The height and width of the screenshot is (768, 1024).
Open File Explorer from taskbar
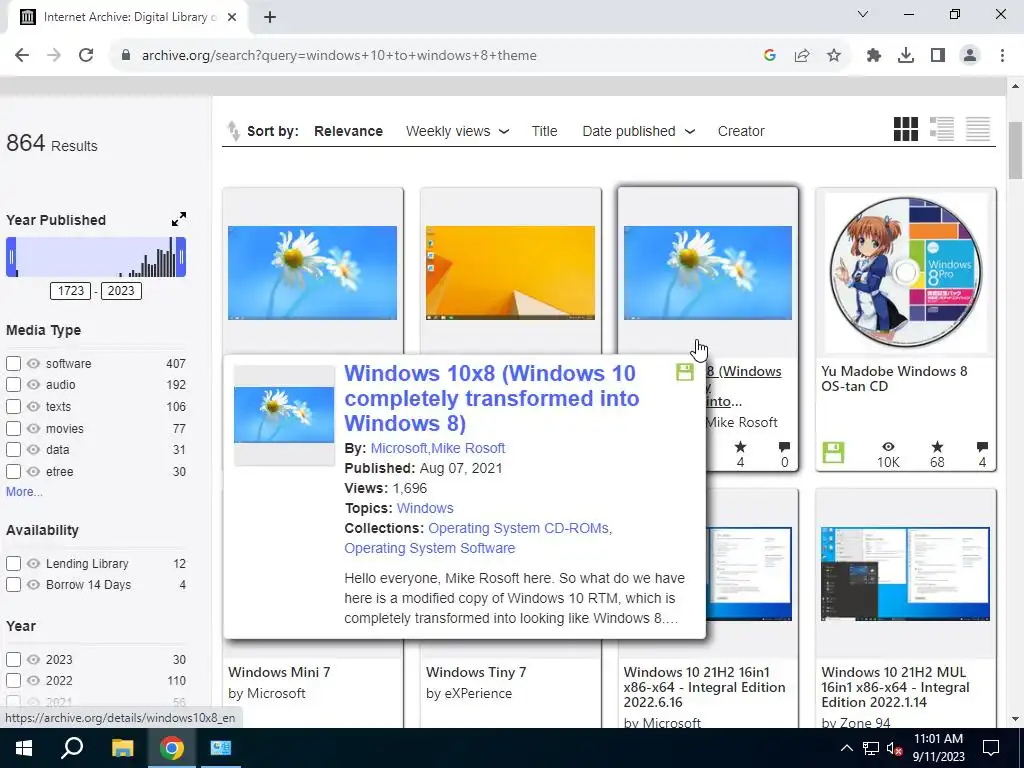(x=122, y=748)
